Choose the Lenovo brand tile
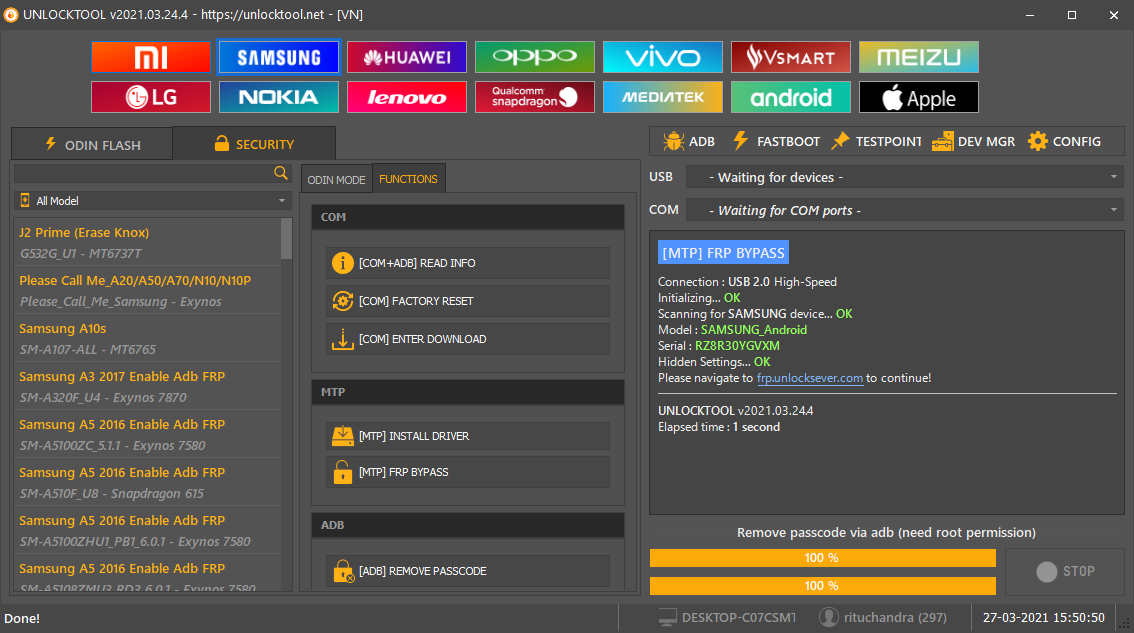The height and width of the screenshot is (633, 1134). click(406, 97)
